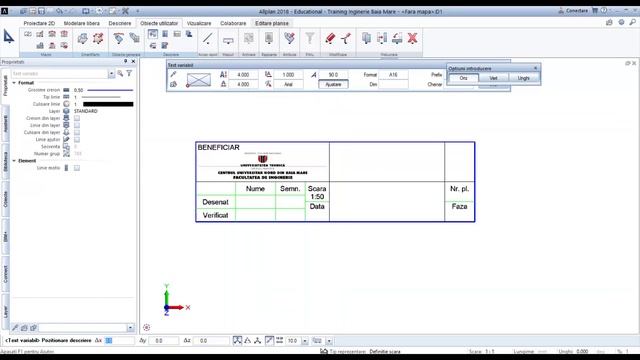Image resolution: width=640 pixels, height=360 pixels.
Task: Open the Format A16 field
Action: click(393, 75)
